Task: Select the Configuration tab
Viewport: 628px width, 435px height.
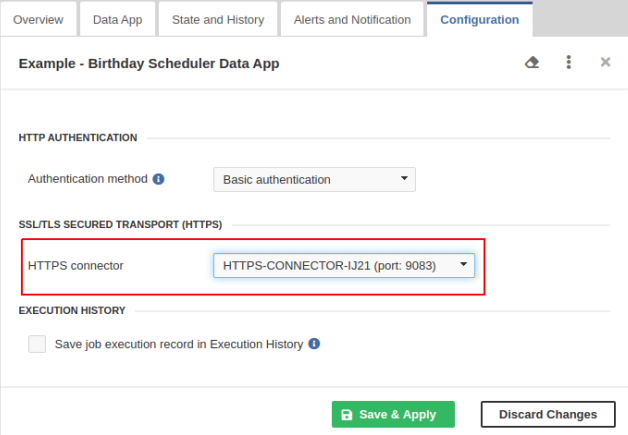Action: 479,19
